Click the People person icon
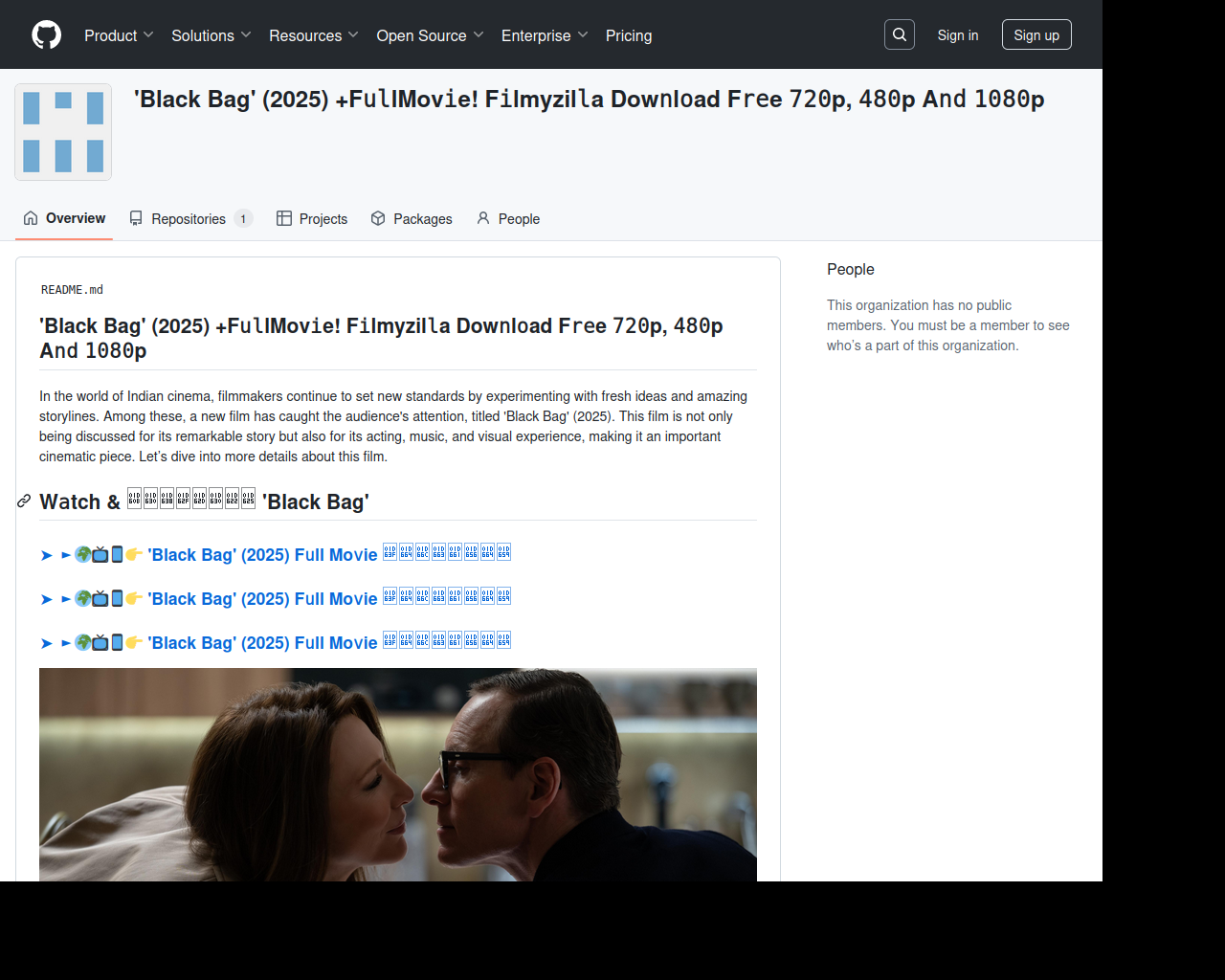The height and width of the screenshot is (980, 1225). coord(483,218)
